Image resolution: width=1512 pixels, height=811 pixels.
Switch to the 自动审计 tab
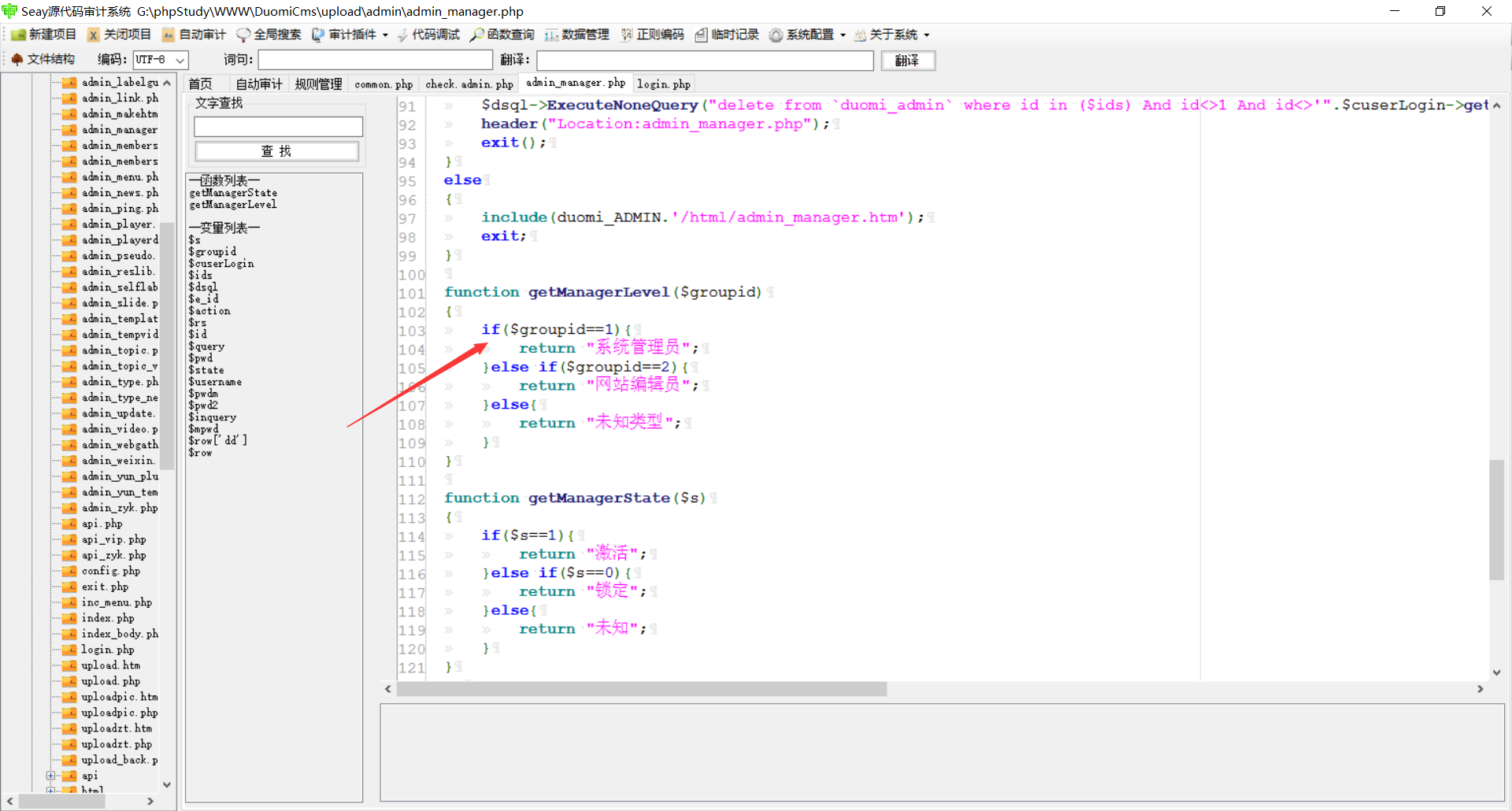259,83
